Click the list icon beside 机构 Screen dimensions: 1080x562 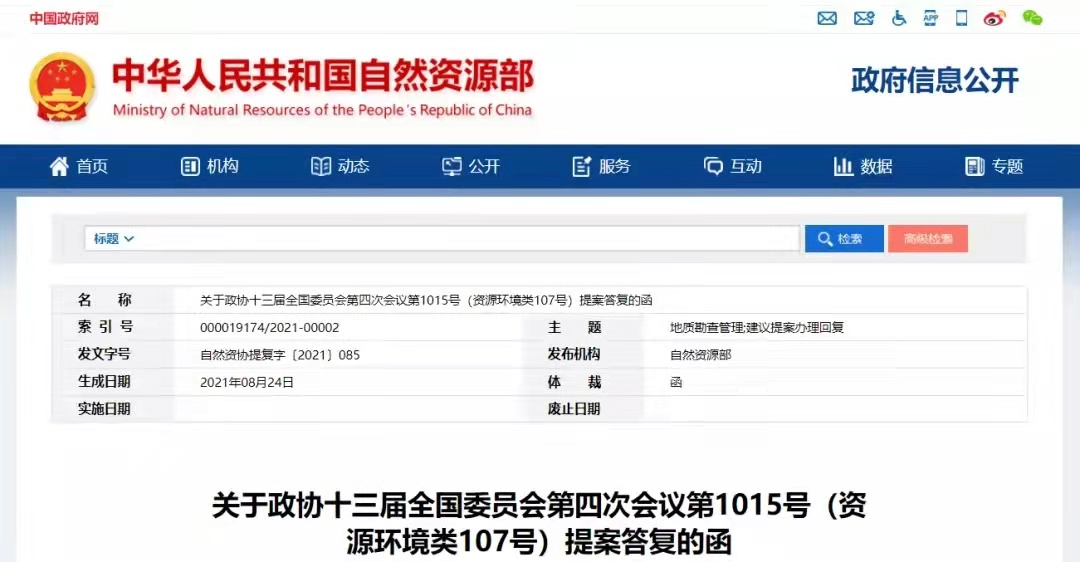tap(190, 166)
